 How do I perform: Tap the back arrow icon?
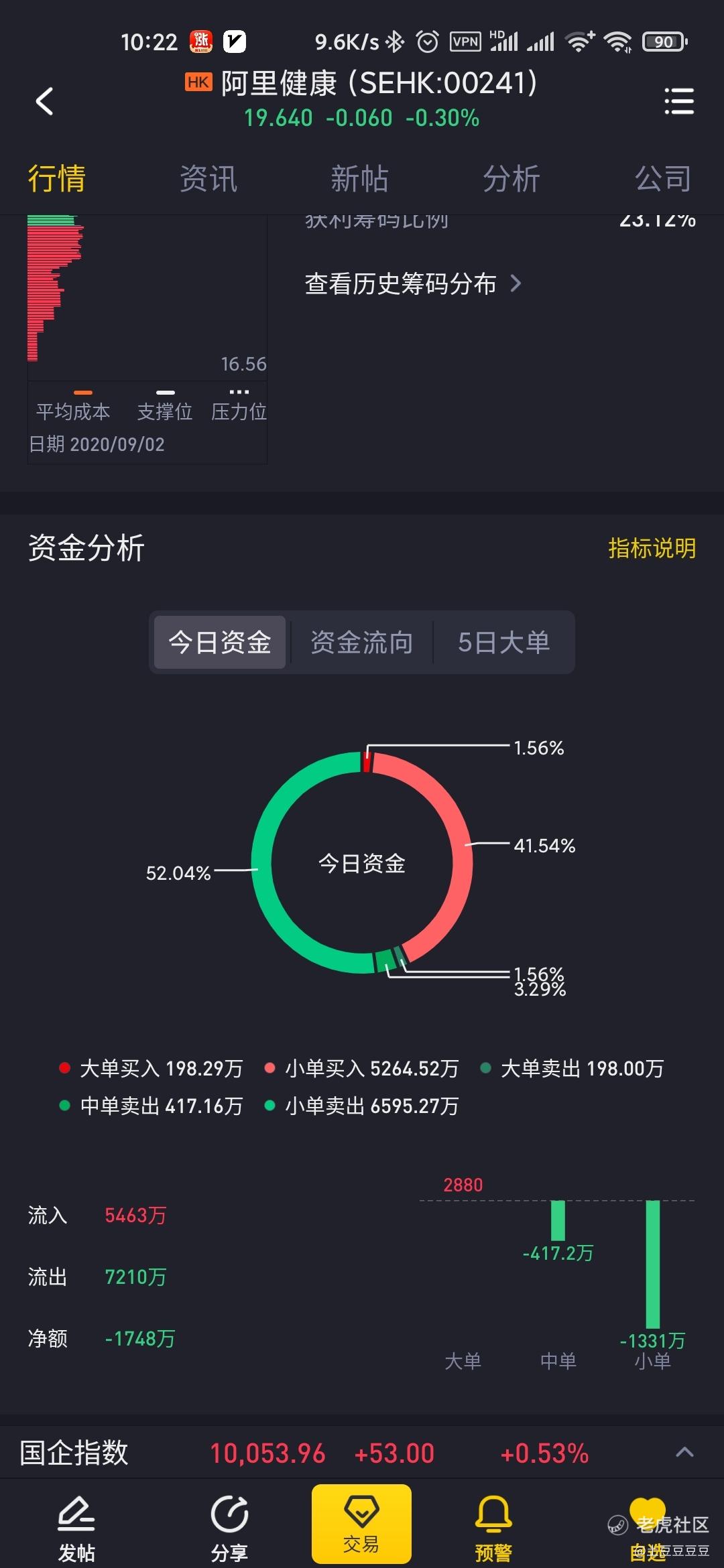coord(44,102)
